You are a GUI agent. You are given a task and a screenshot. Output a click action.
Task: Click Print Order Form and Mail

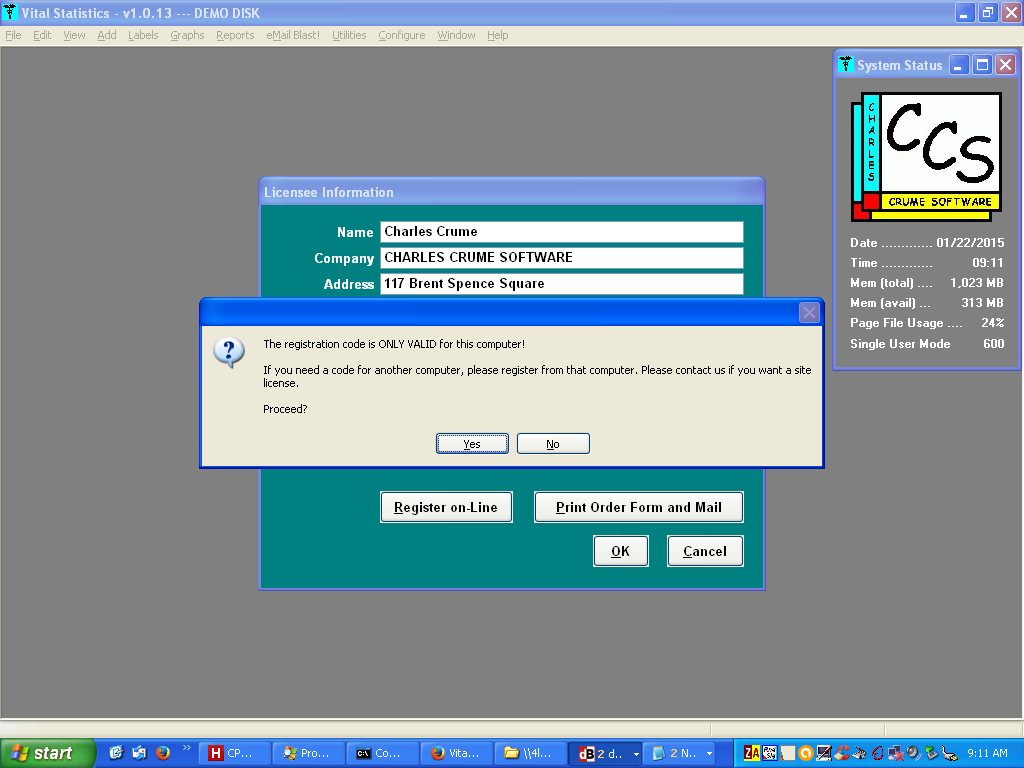pyautogui.click(x=639, y=507)
